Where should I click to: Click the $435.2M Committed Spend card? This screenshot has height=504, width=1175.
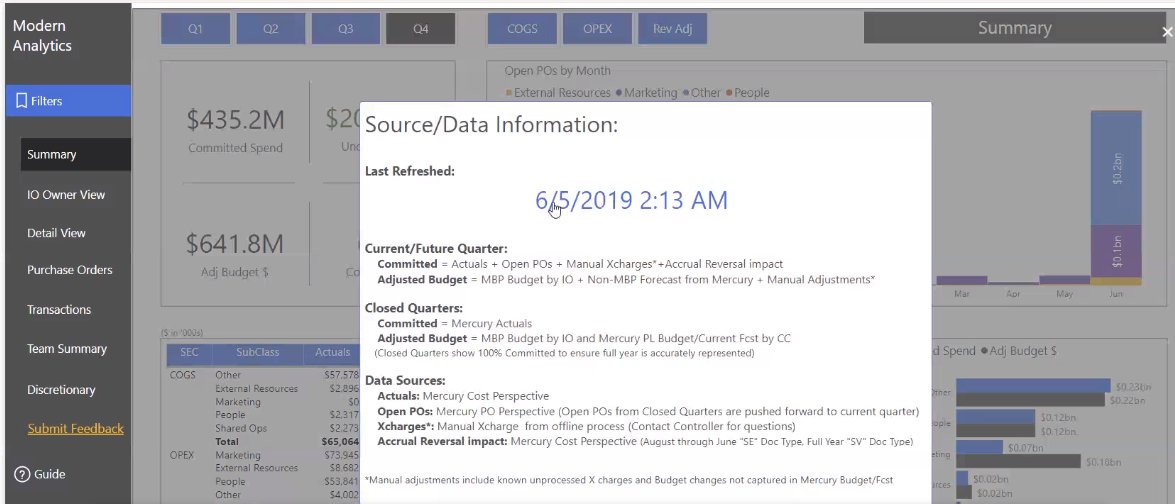(x=235, y=129)
